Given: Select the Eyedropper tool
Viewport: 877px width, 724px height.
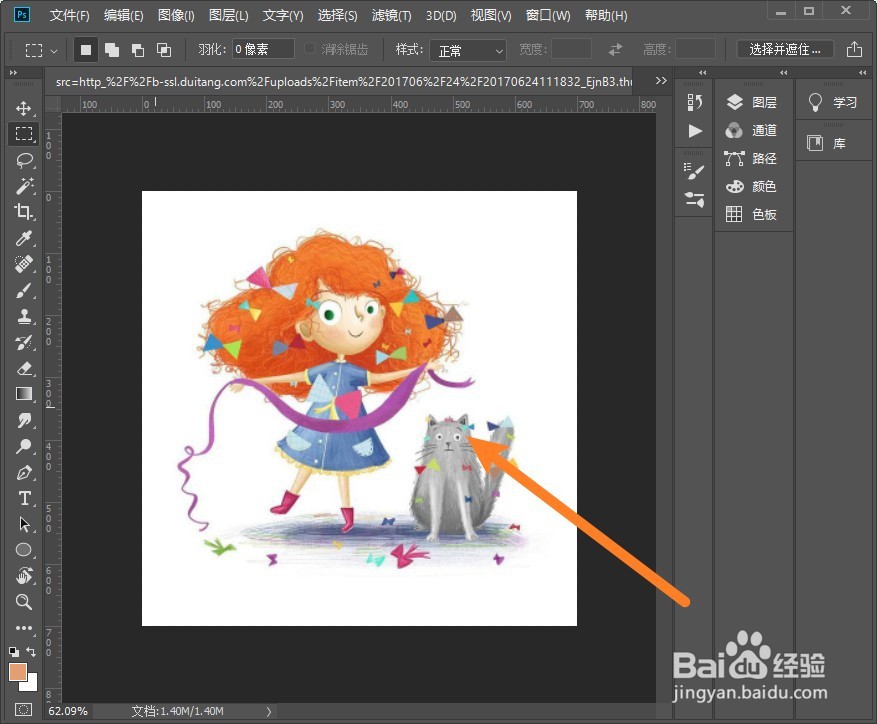Looking at the screenshot, I should tap(23, 238).
